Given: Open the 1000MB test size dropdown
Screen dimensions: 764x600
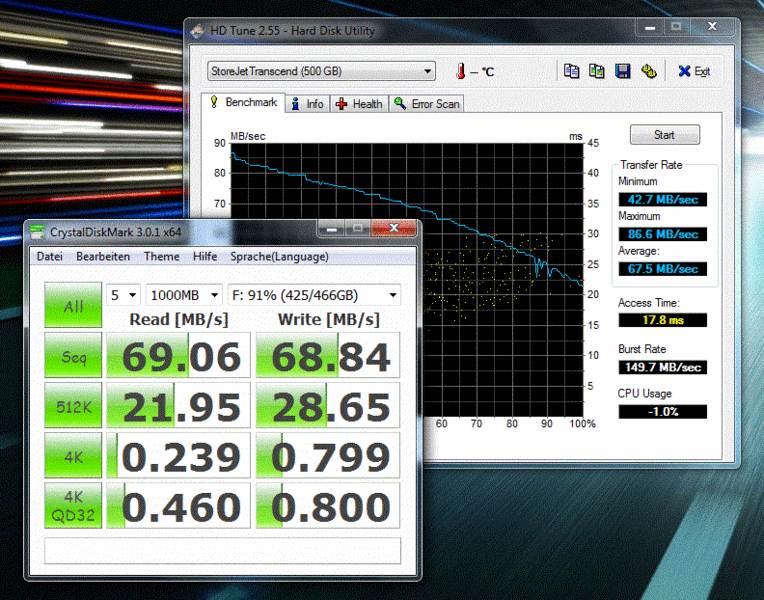Looking at the screenshot, I should [184, 295].
